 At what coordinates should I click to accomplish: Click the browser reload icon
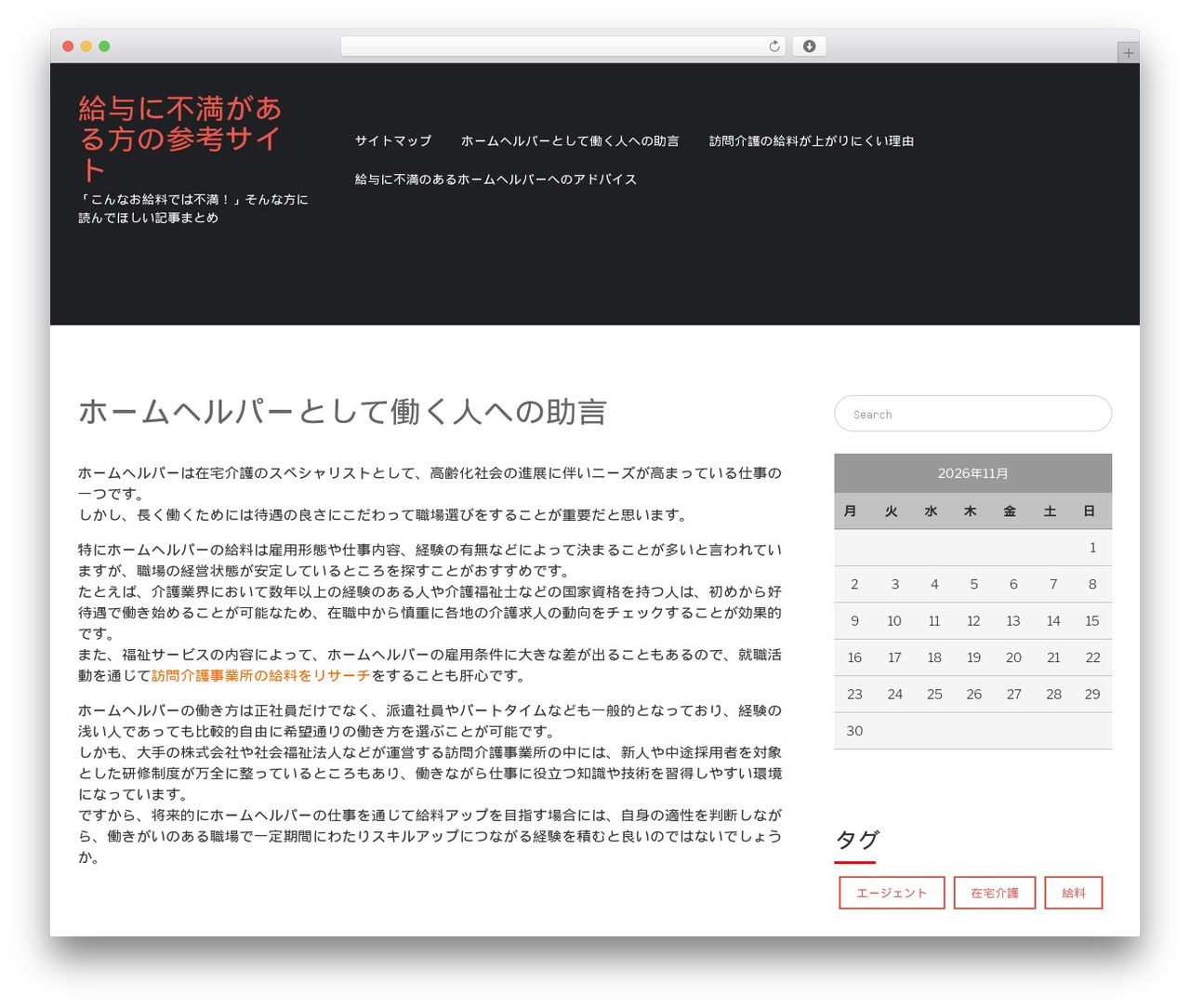[773, 46]
